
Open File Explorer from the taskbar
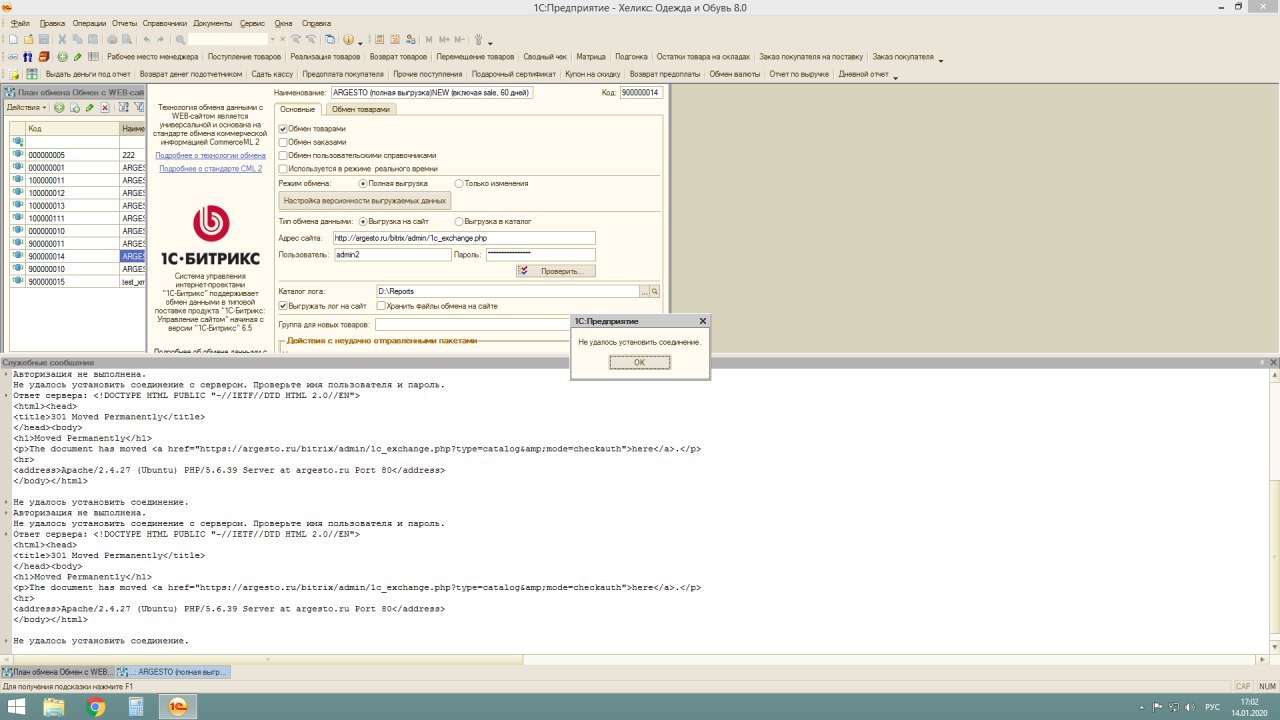[x=54, y=707]
